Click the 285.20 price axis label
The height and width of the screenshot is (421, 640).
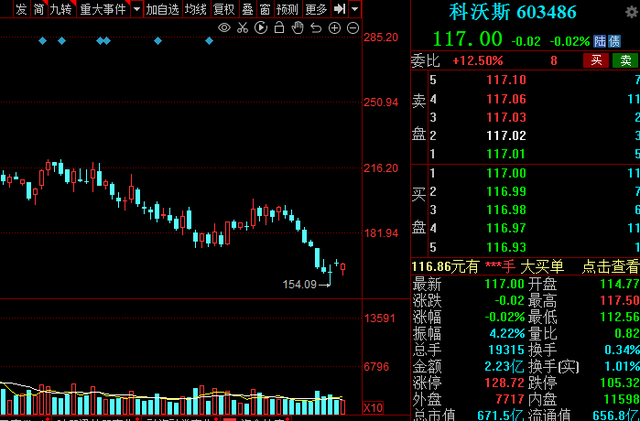click(x=381, y=37)
